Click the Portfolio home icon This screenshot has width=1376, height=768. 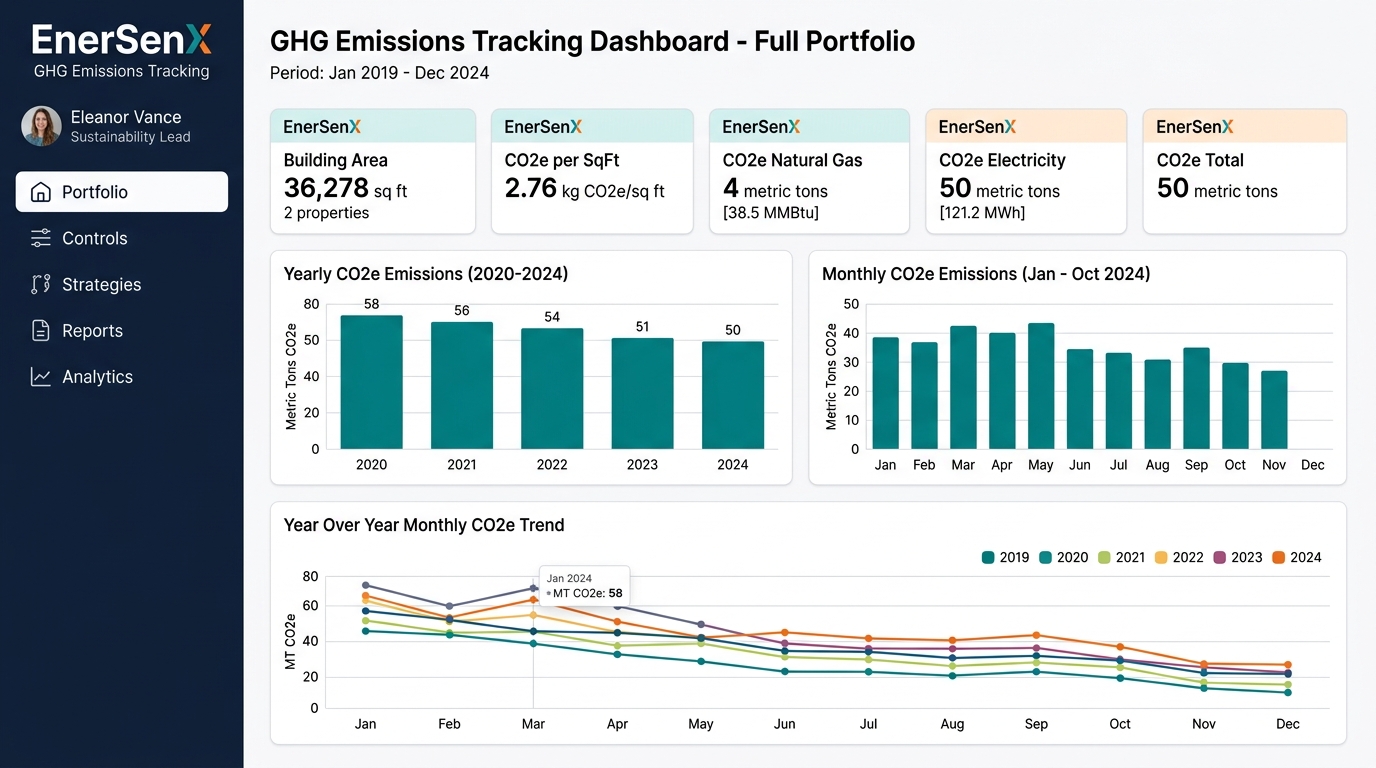(x=40, y=192)
